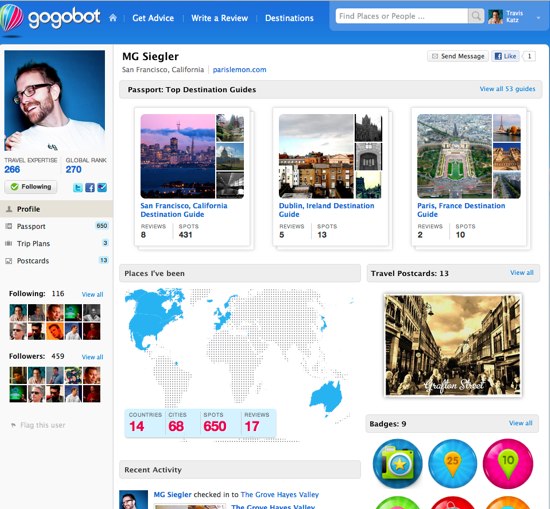Image resolution: width=550 pixels, height=509 pixels.
Task: Open Write a Review page
Action: [220, 18]
